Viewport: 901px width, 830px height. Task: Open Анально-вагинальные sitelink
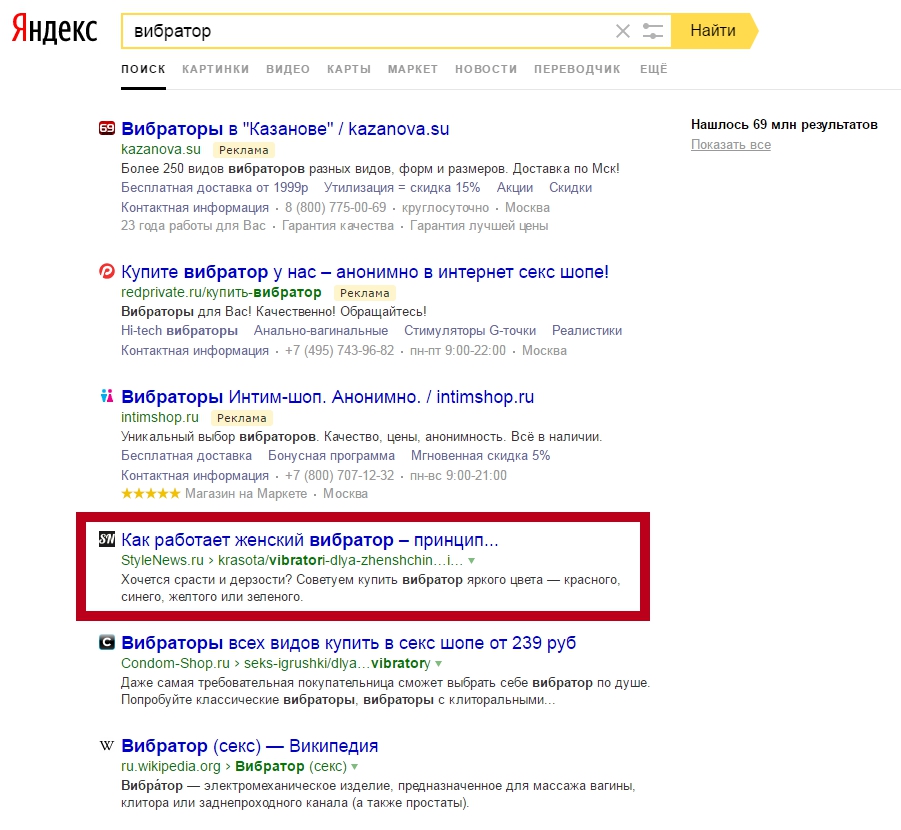coord(321,331)
